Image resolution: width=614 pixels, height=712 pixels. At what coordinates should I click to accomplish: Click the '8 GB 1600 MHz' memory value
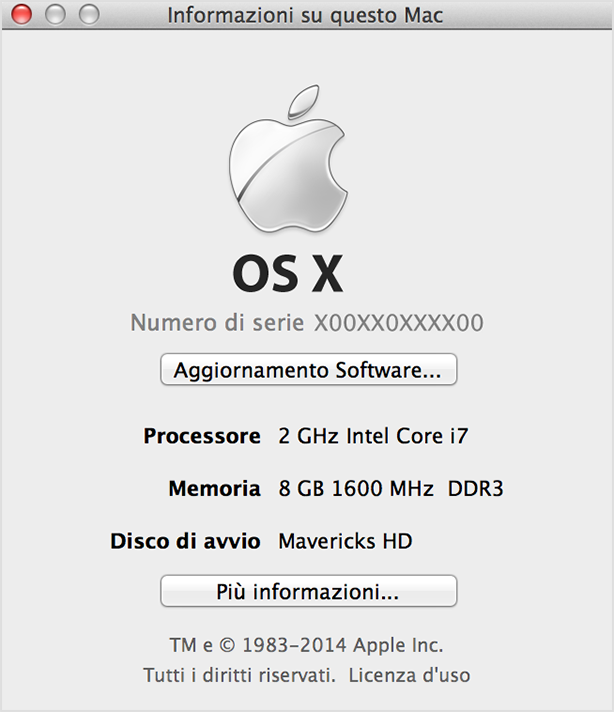(355, 489)
